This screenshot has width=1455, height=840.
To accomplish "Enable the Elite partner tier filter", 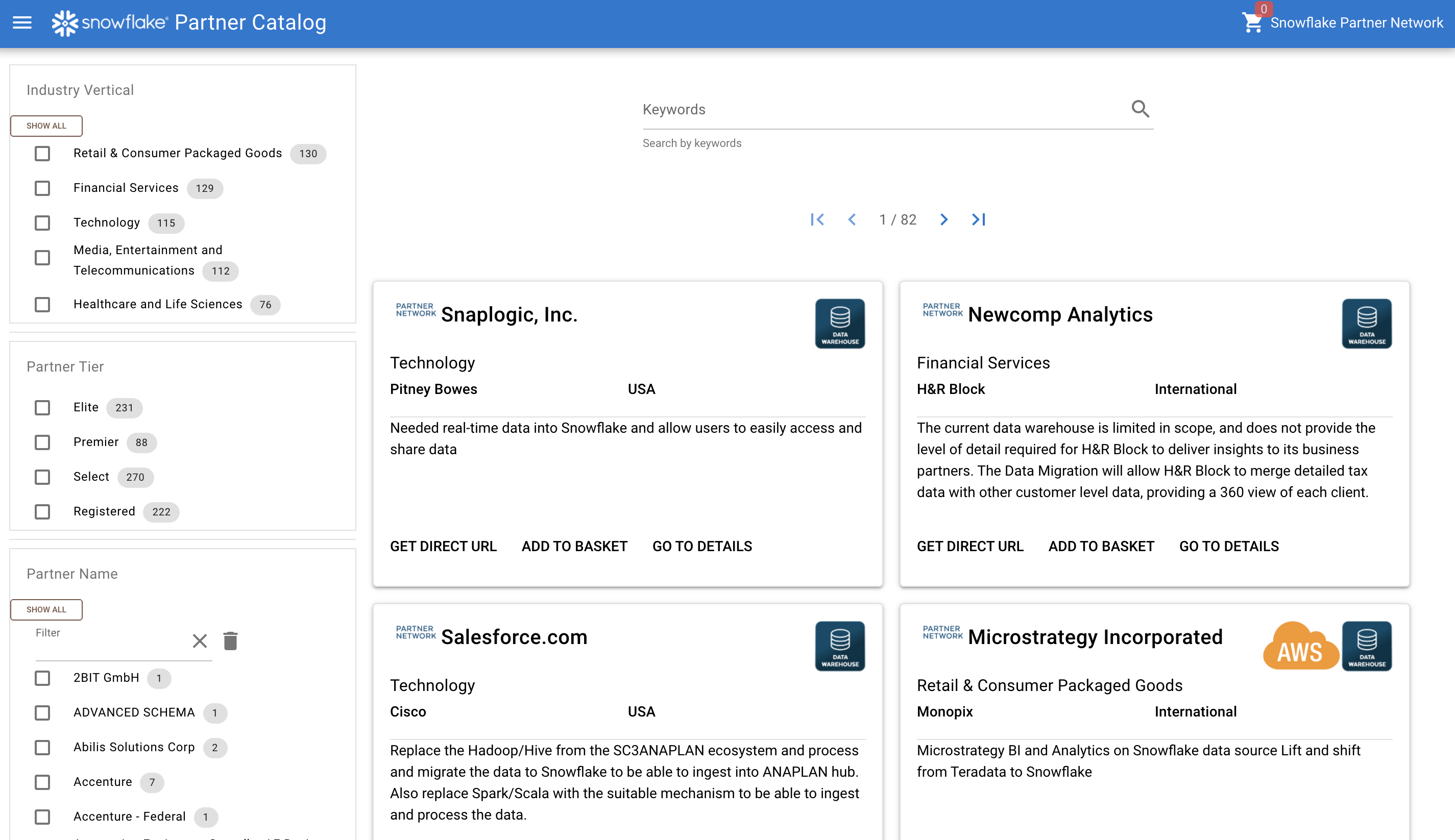I will [42, 408].
